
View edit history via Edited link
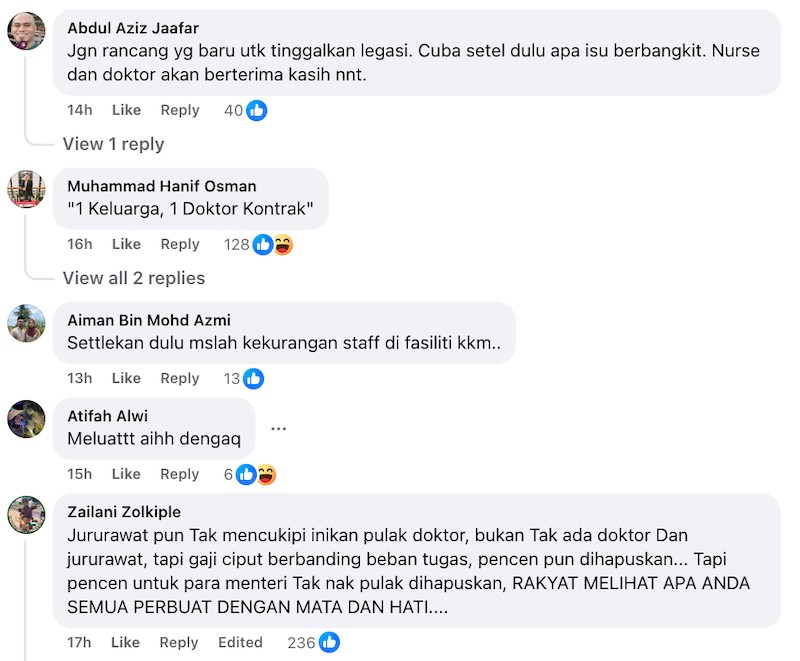(240, 642)
